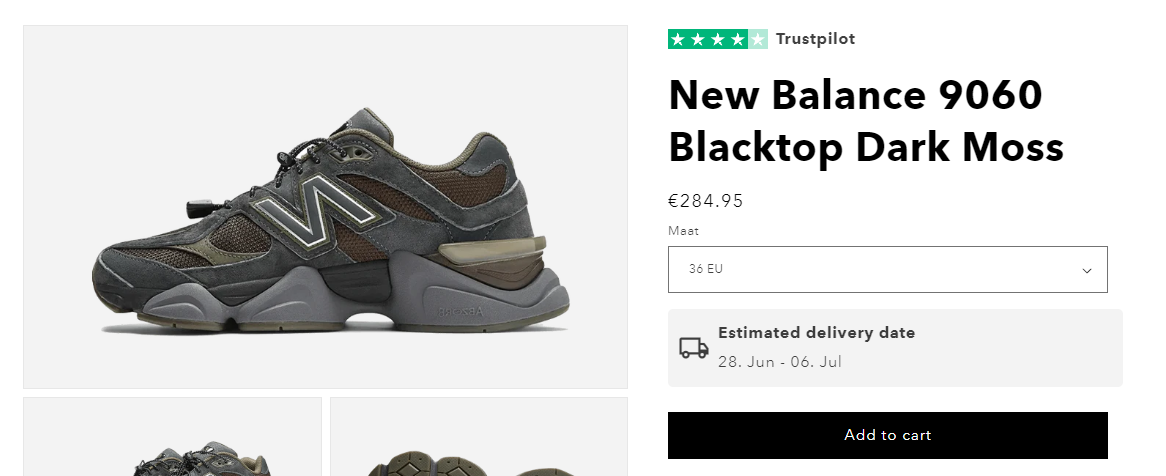Click the fourth Trustpilot star
Screen dimensions: 1166x476
(738, 40)
